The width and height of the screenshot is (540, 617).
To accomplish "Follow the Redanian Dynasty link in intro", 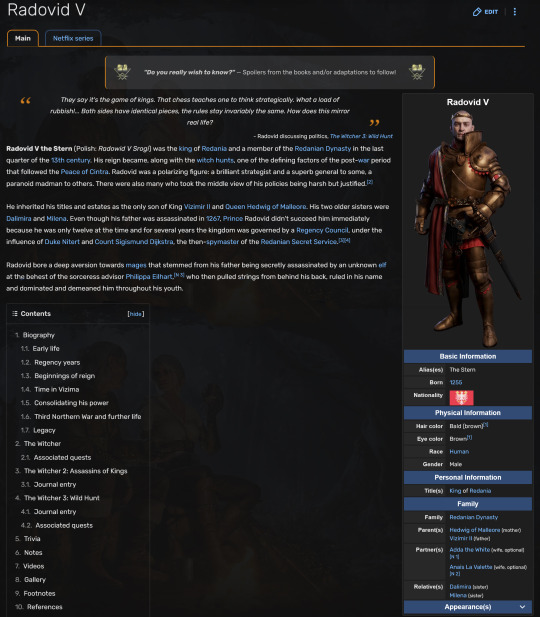I will (322, 148).
